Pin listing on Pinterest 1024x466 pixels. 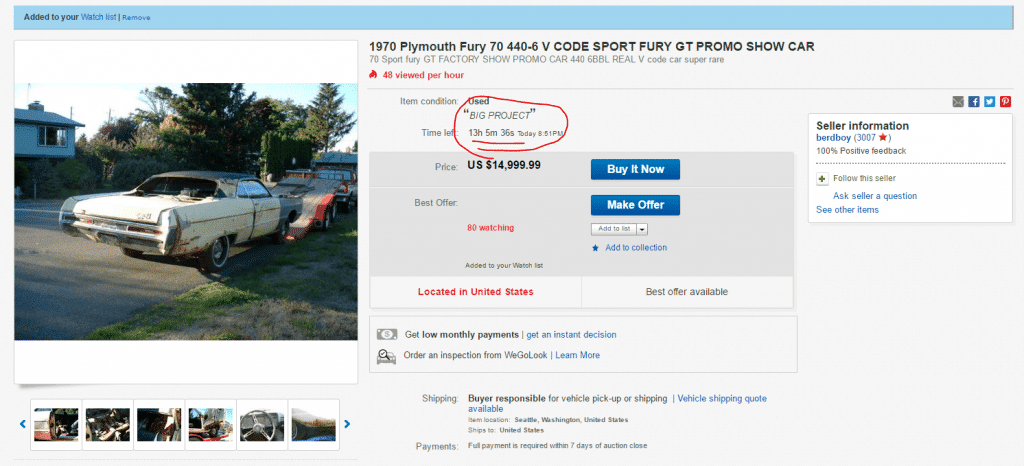[x=1005, y=102]
